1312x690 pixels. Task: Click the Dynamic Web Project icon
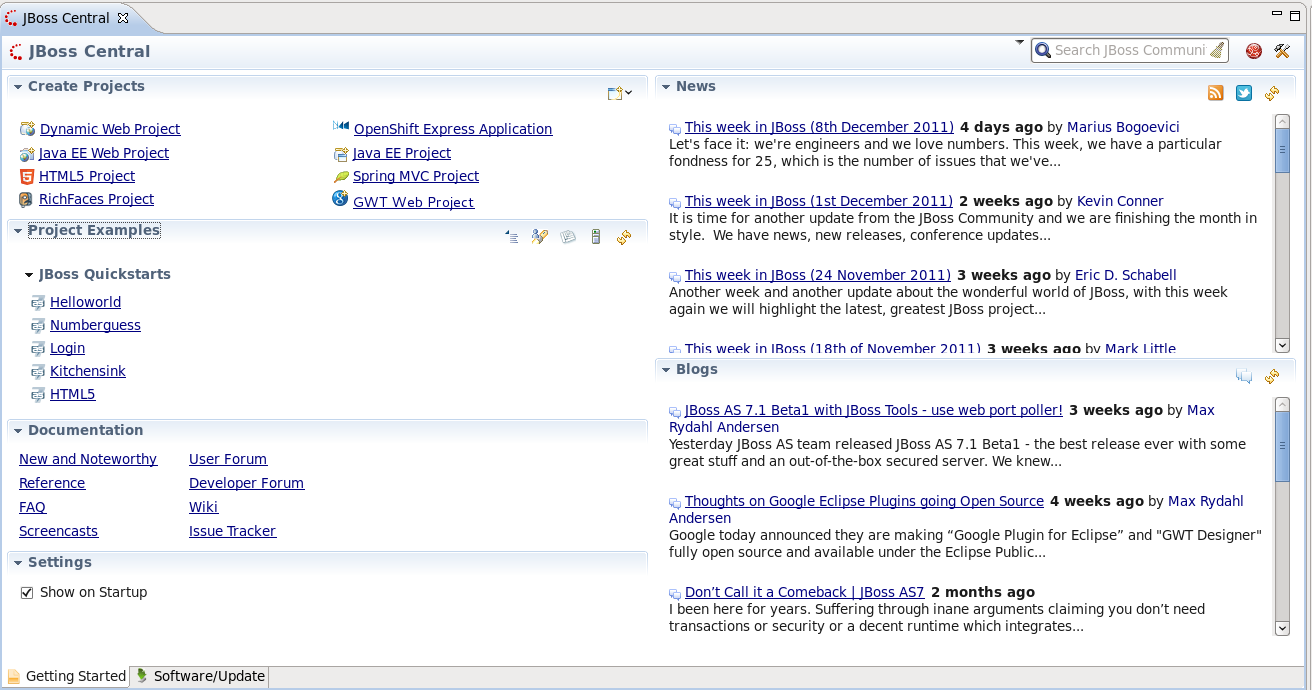pyautogui.click(x=27, y=129)
